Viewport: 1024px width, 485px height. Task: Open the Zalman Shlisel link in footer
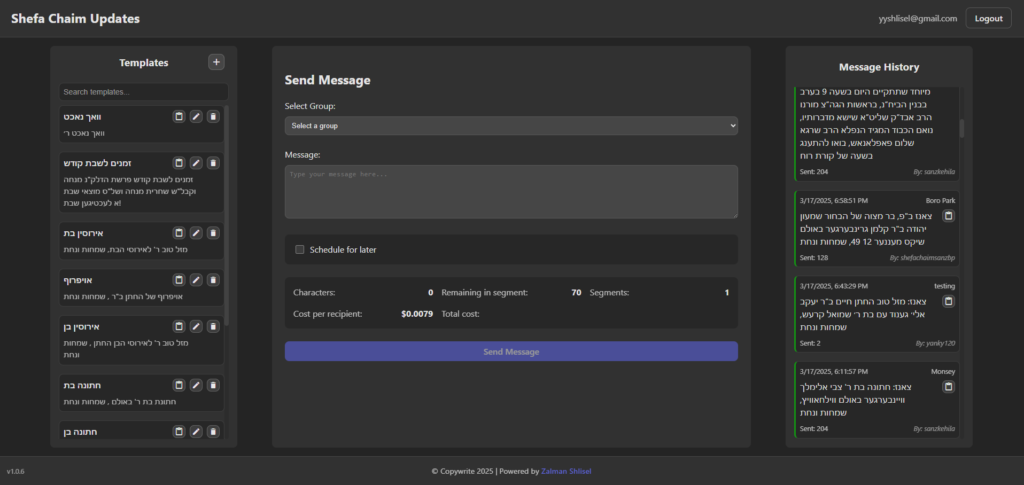(x=568, y=471)
